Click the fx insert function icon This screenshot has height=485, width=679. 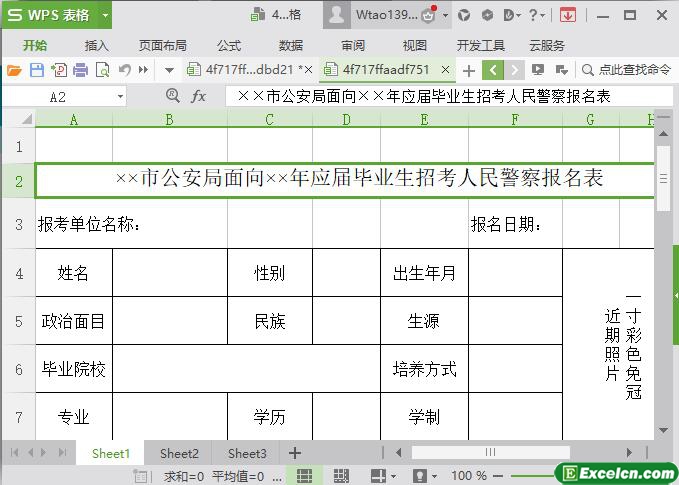[198, 96]
